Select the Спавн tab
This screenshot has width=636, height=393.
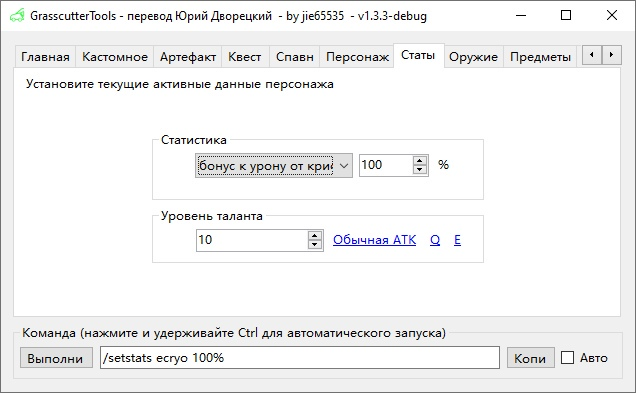(295, 57)
